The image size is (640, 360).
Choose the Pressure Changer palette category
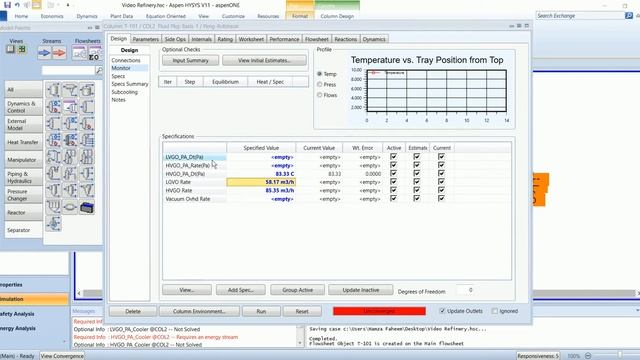[x=23, y=195]
